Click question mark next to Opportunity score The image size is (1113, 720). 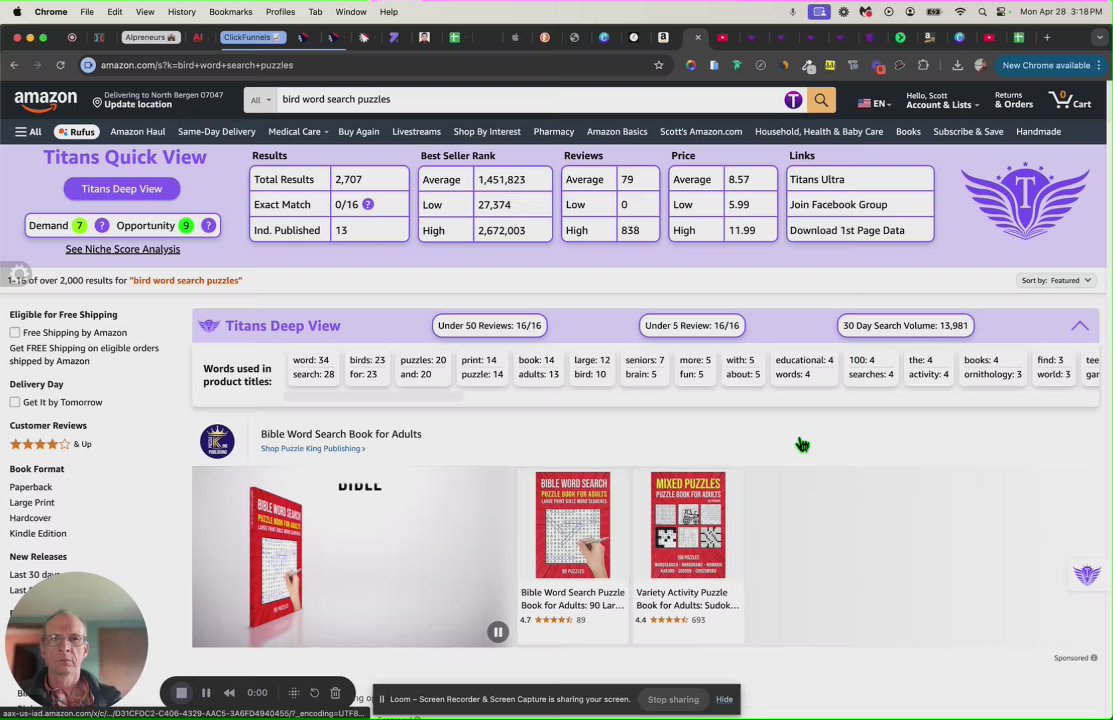click(208, 226)
